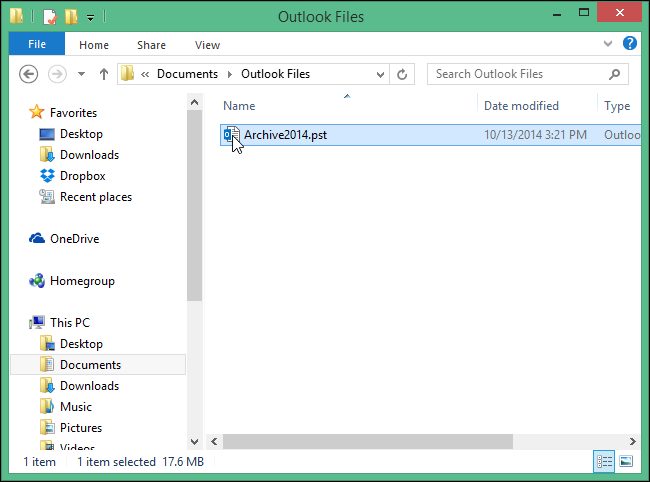This screenshot has height=482, width=650.
Task: Select OneDrive in navigation pane
Action: click(74, 239)
